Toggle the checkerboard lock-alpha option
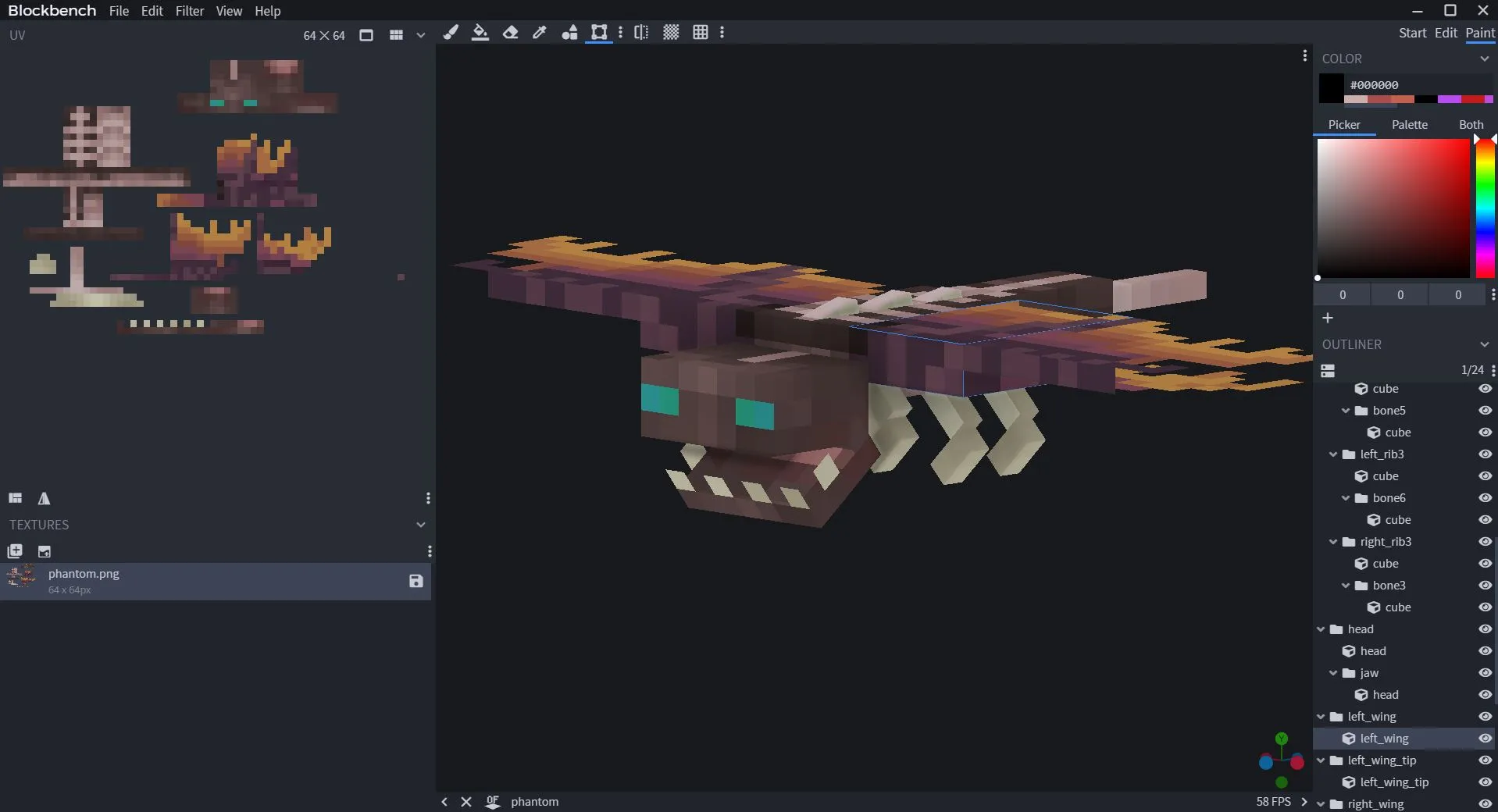The height and width of the screenshot is (812, 1498). [x=671, y=32]
